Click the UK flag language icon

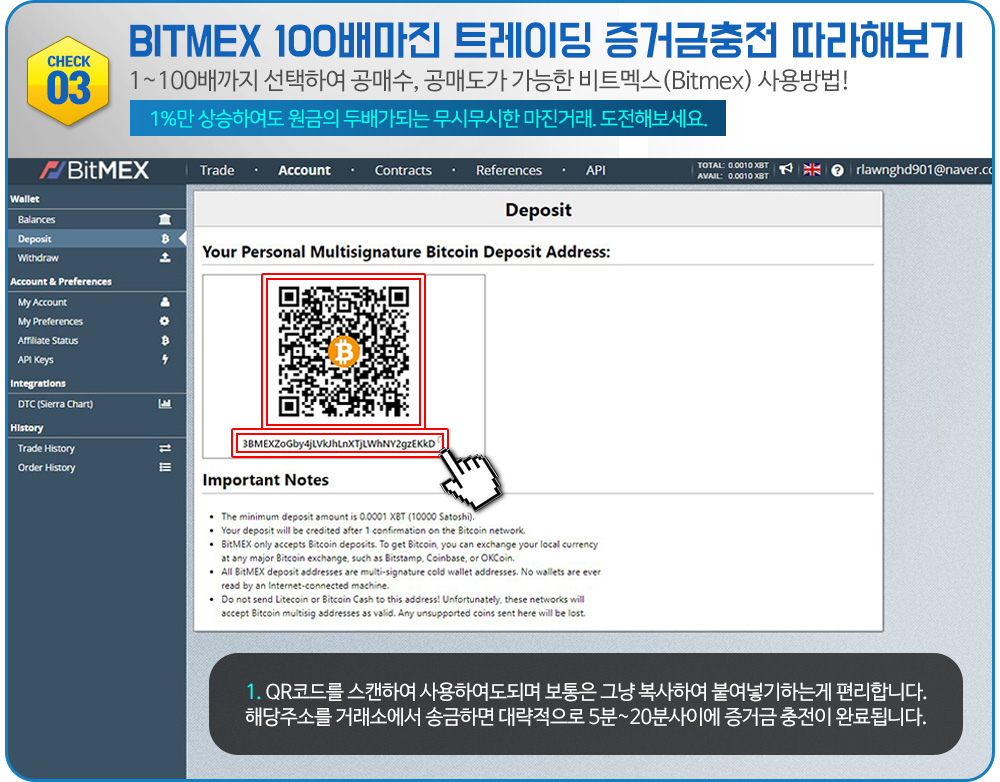(x=812, y=169)
